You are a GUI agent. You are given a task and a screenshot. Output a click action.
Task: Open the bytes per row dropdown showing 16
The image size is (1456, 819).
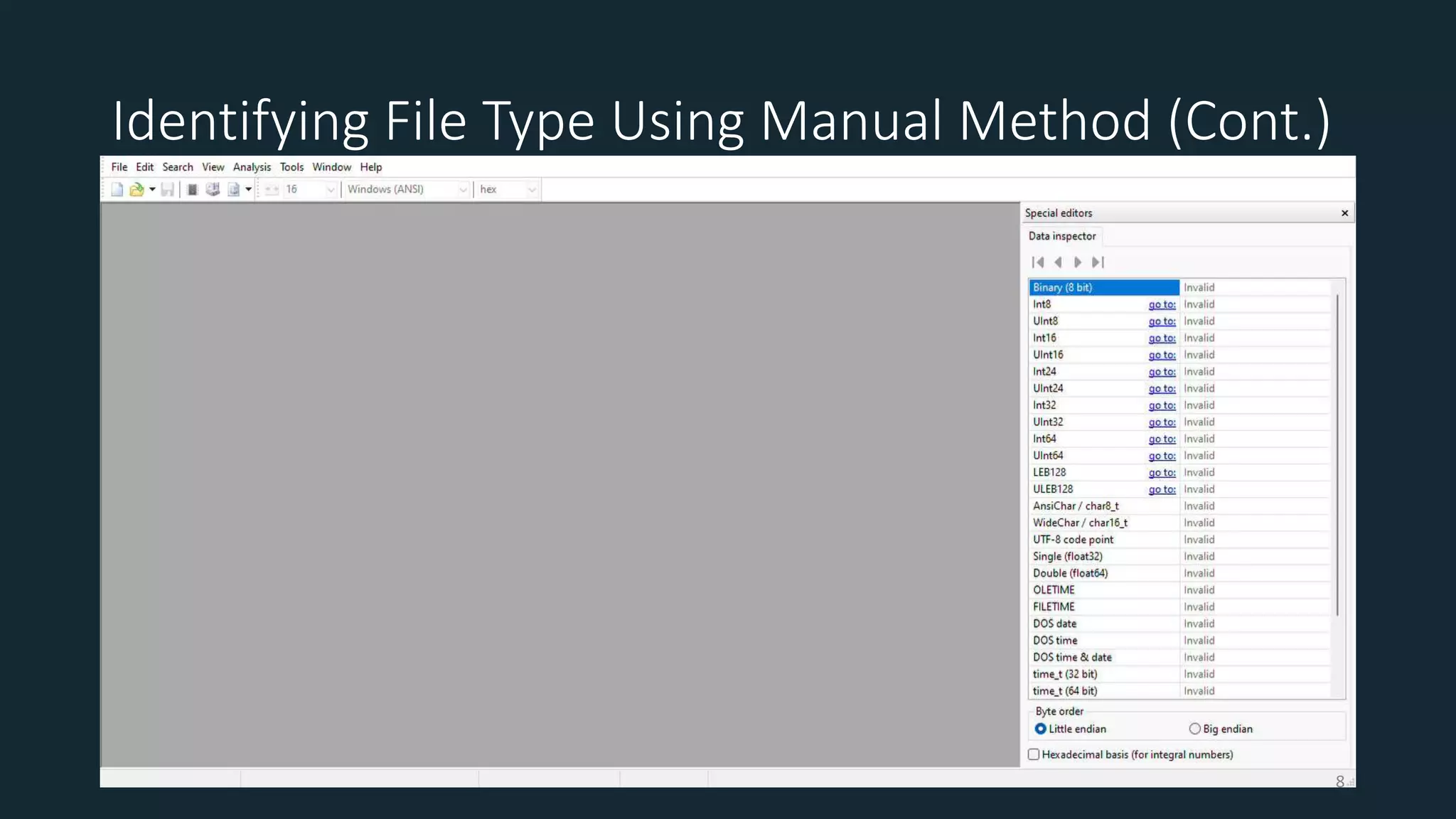[330, 189]
